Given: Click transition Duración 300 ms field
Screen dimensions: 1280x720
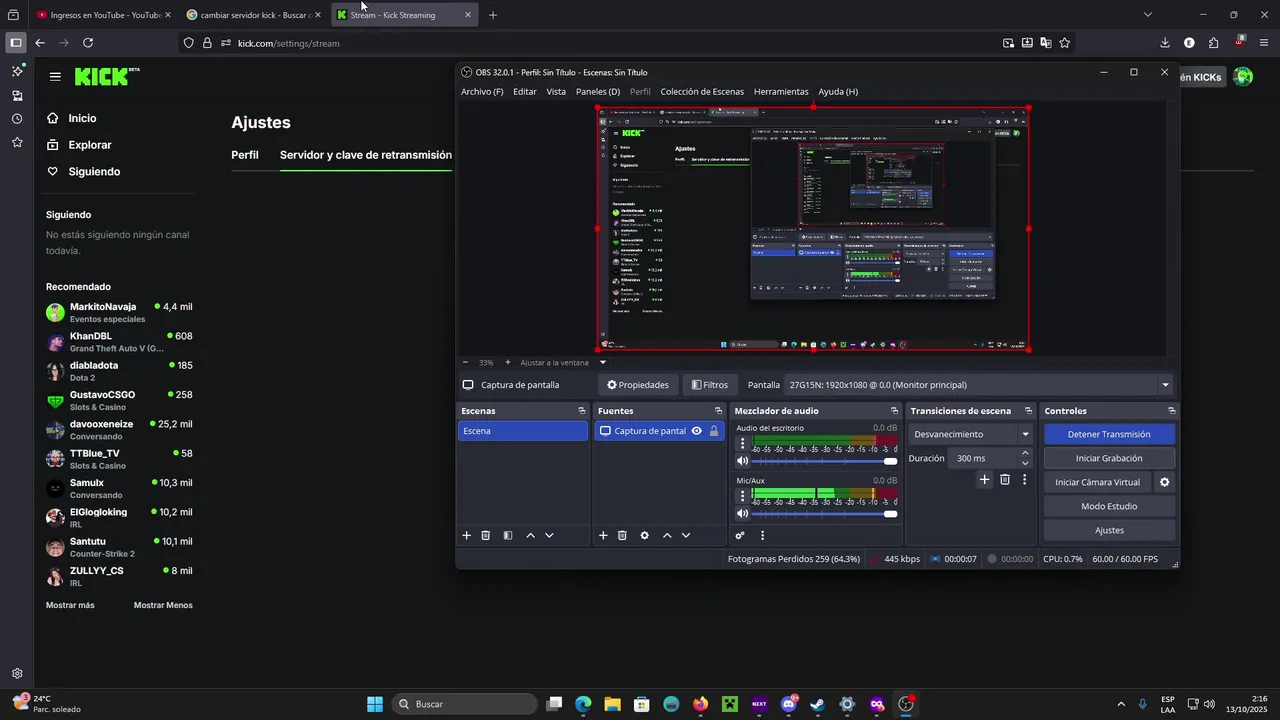Looking at the screenshot, I should [983, 458].
